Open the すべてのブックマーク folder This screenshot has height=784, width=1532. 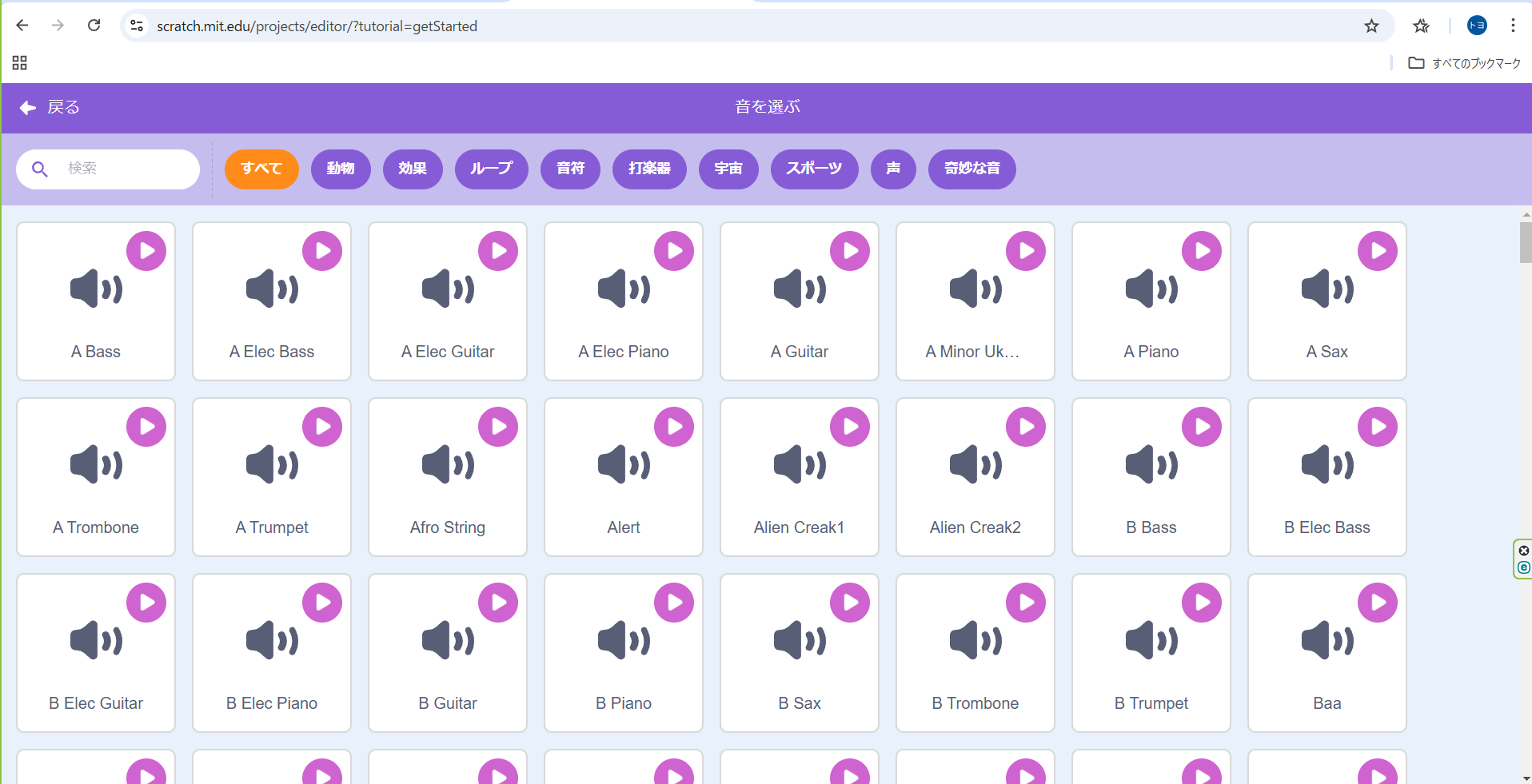pyautogui.click(x=1465, y=63)
